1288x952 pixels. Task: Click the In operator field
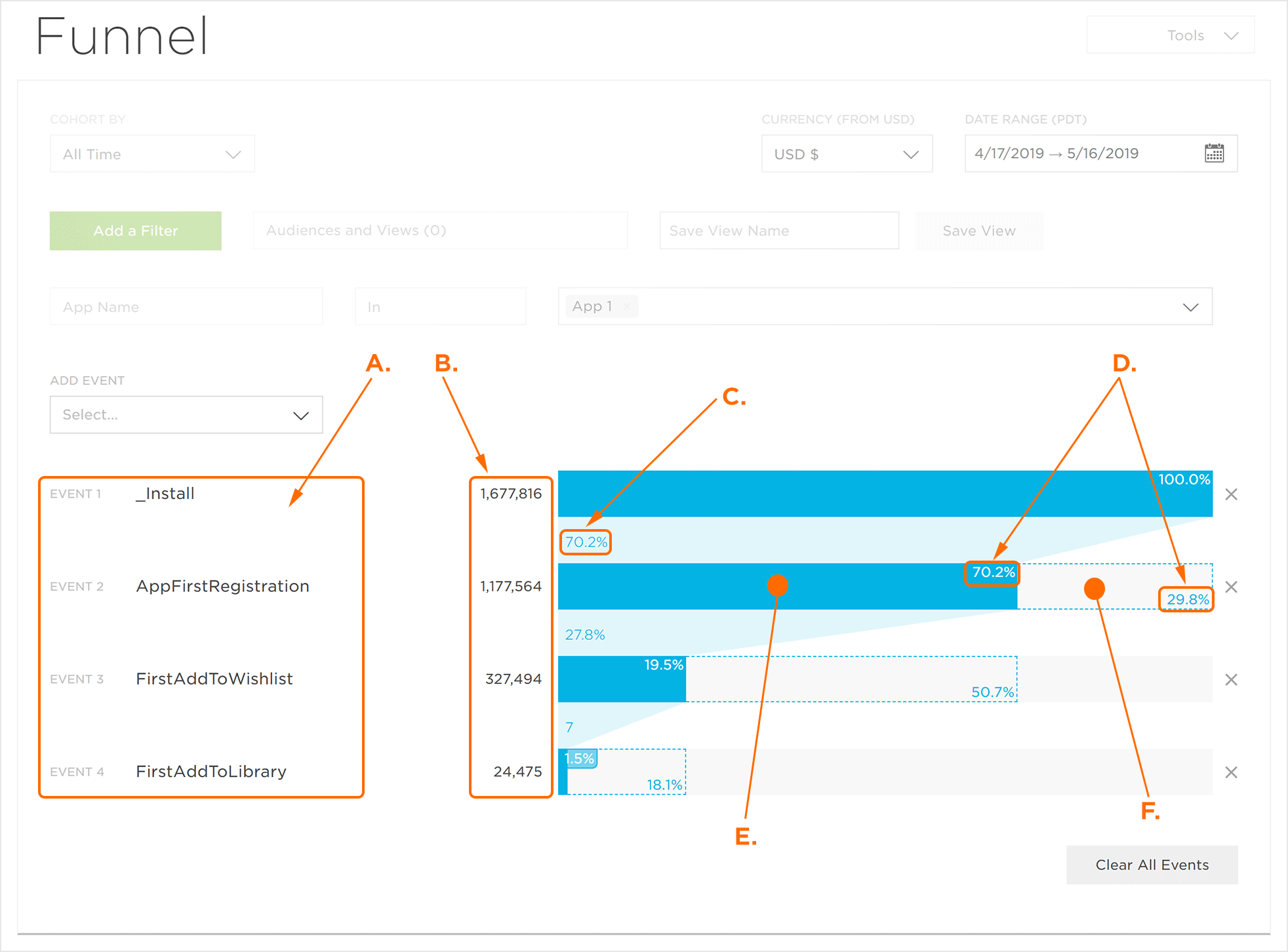coord(440,307)
